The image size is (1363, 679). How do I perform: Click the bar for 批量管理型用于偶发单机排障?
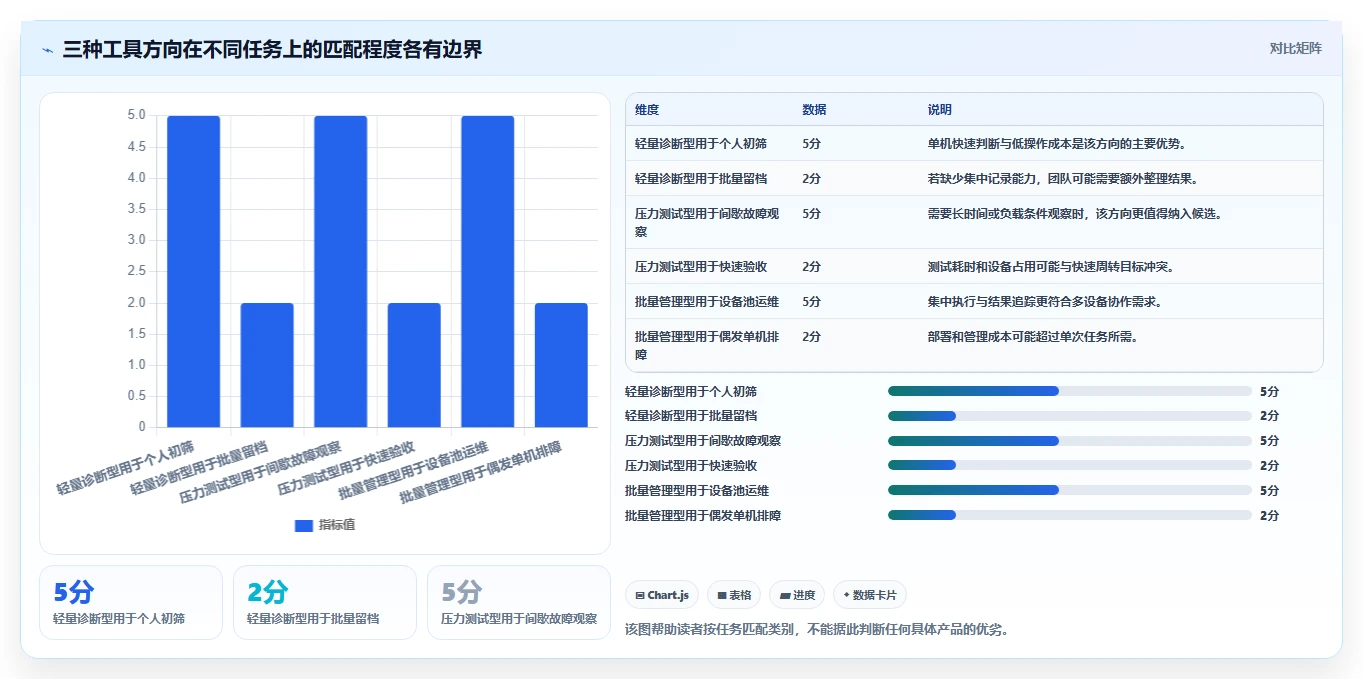(561, 365)
